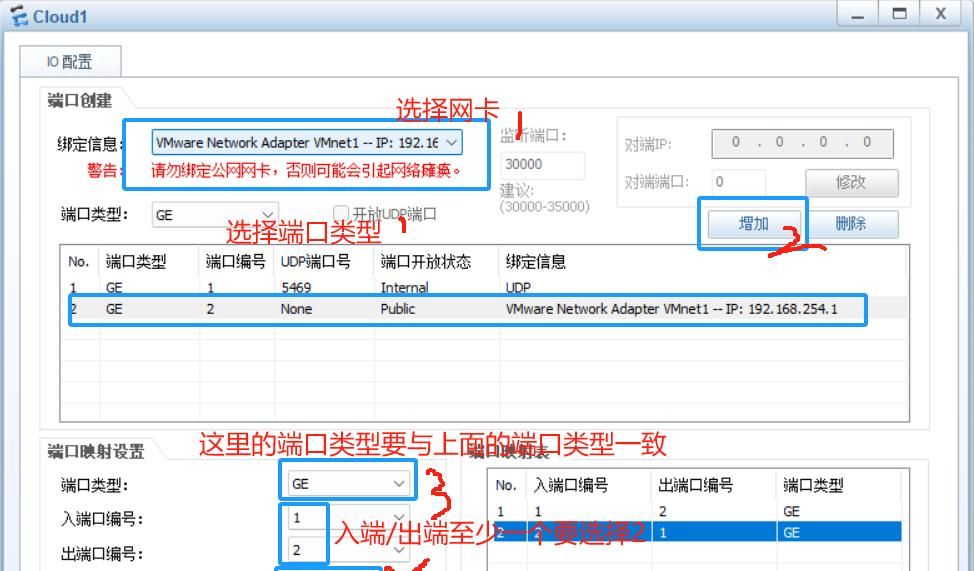Maximize the Cloud1 window

899,14
